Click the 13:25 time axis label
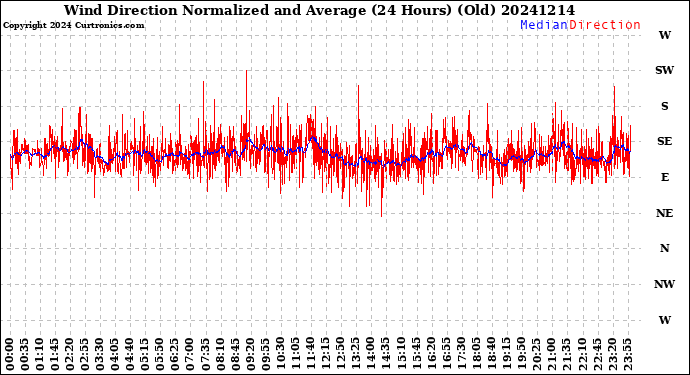 (355, 354)
